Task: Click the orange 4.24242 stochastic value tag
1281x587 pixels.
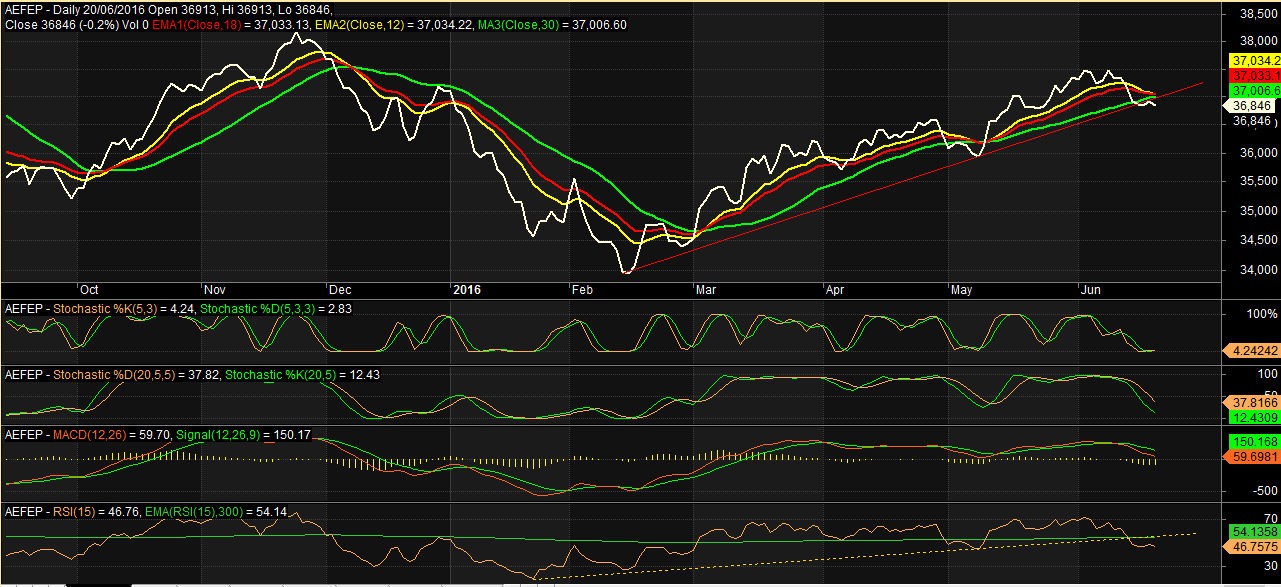Action: tap(1251, 351)
